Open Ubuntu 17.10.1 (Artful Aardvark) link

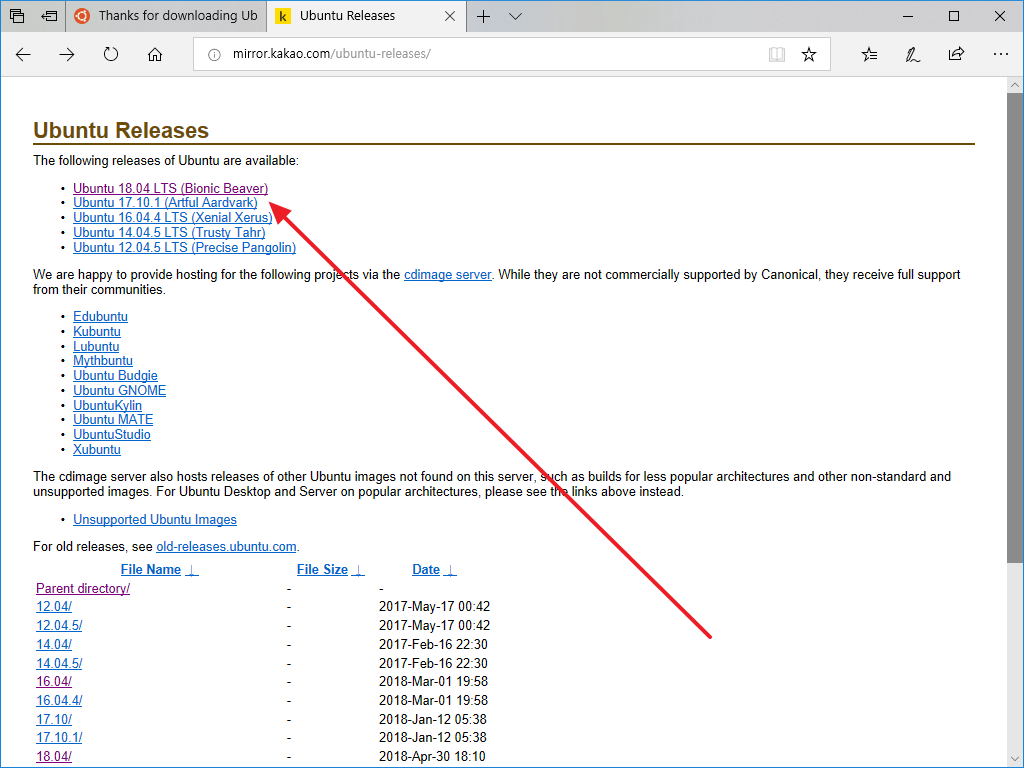tap(165, 202)
